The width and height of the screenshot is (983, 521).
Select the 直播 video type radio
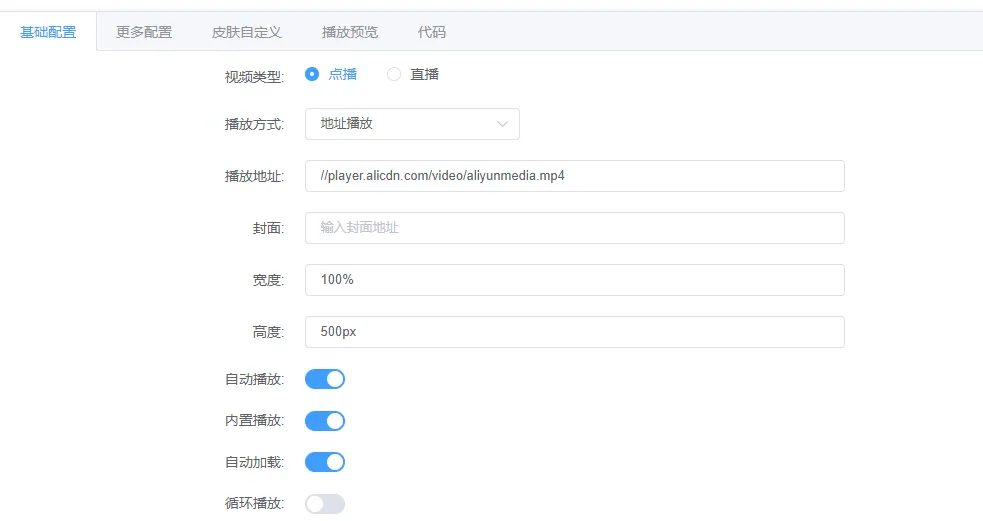click(394, 75)
